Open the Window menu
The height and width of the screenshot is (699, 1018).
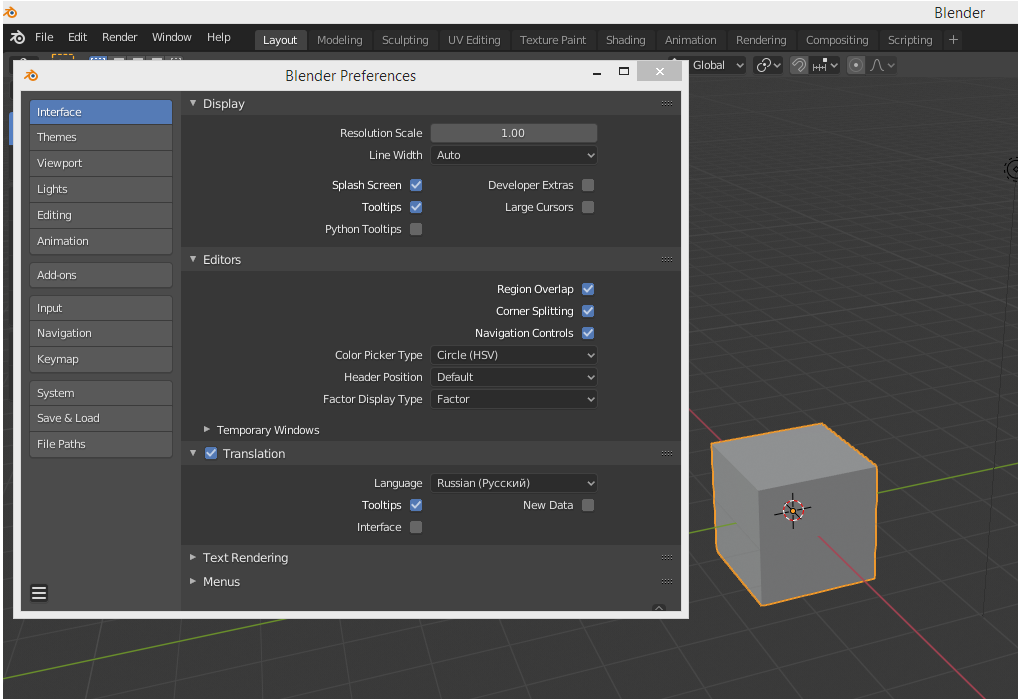171,37
